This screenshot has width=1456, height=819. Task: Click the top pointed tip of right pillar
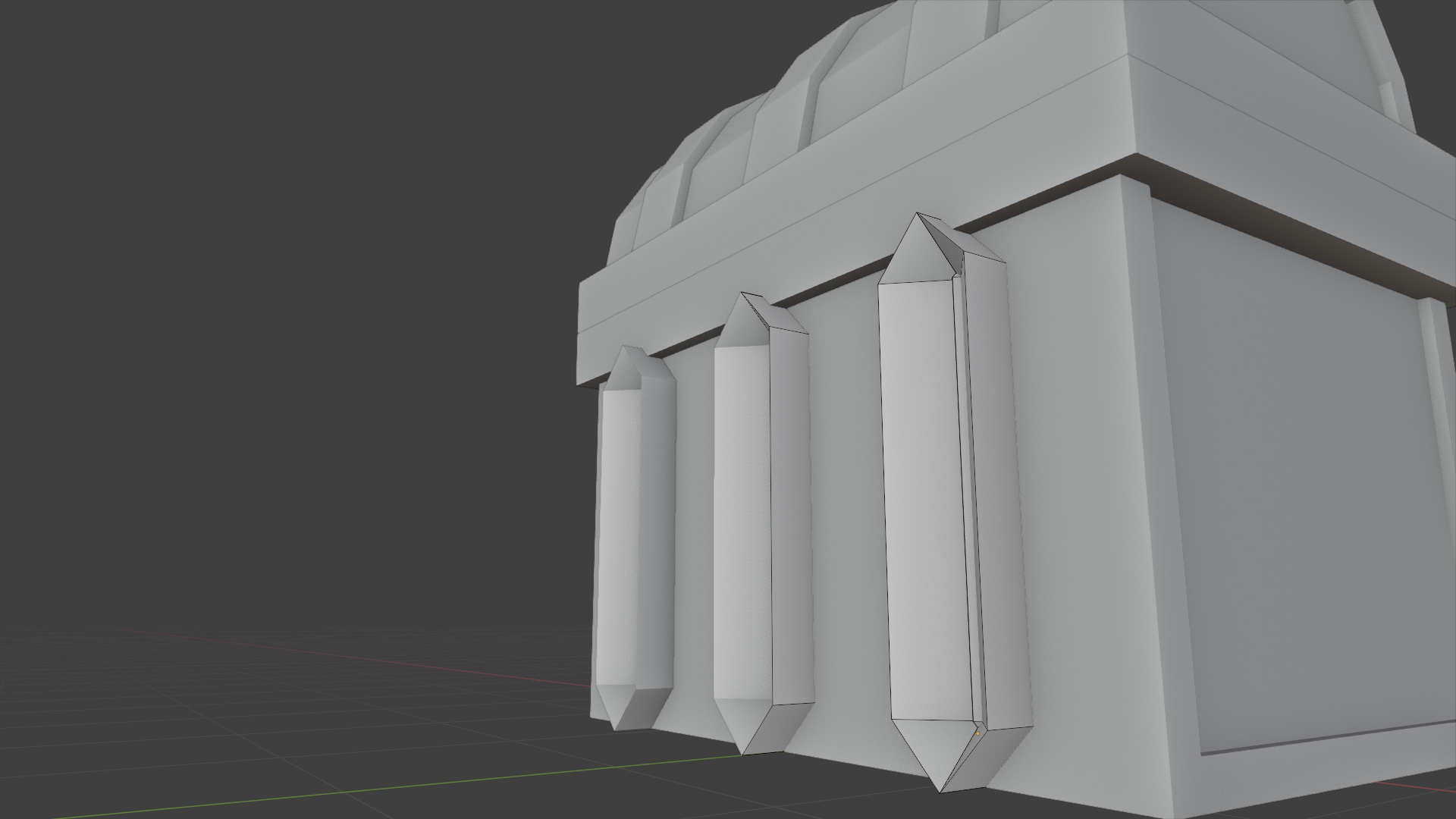pos(918,215)
